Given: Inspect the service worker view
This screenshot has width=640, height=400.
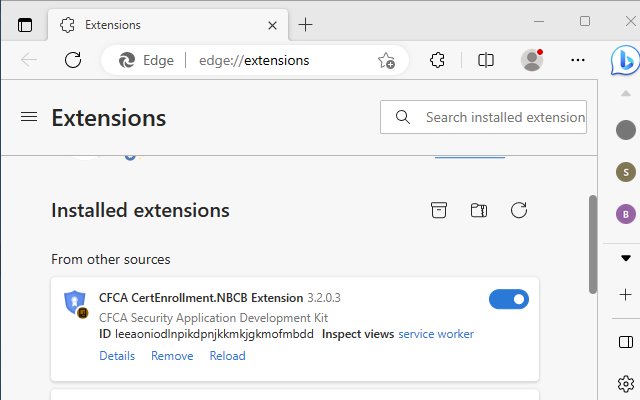Looking at the screenshot, I should click(x=436, y=334).
